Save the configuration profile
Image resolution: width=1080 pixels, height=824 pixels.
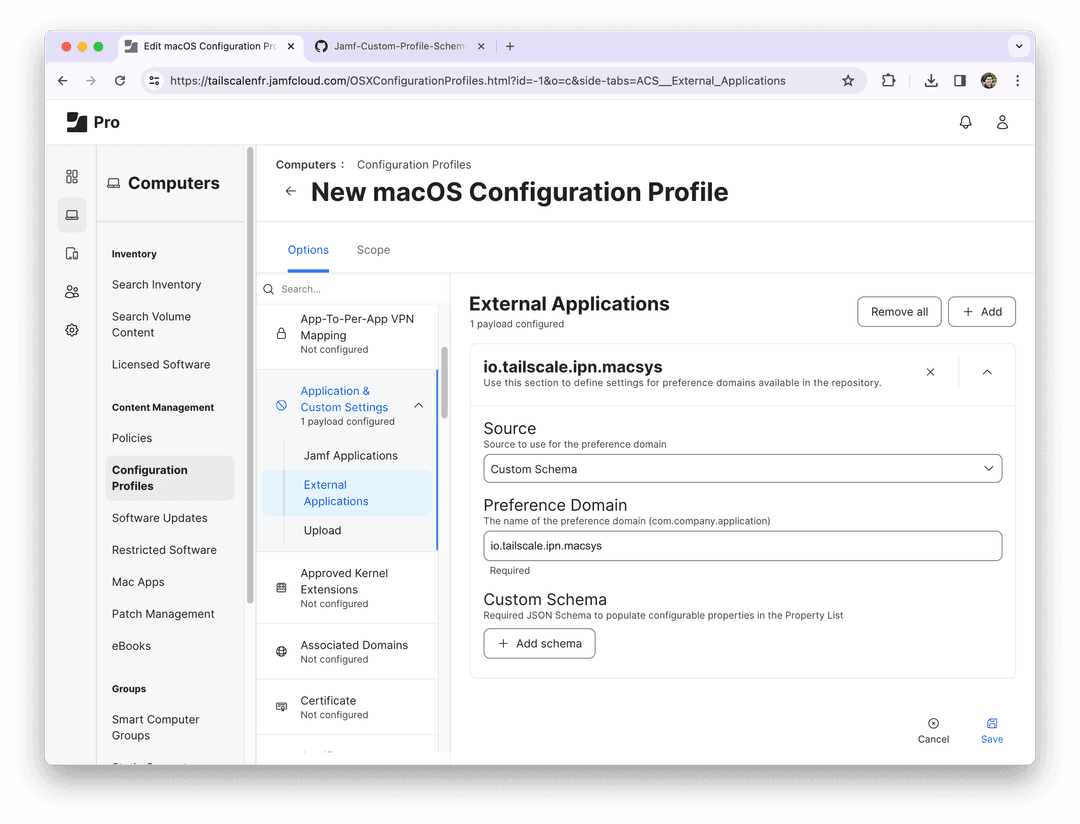click(991, 728)
